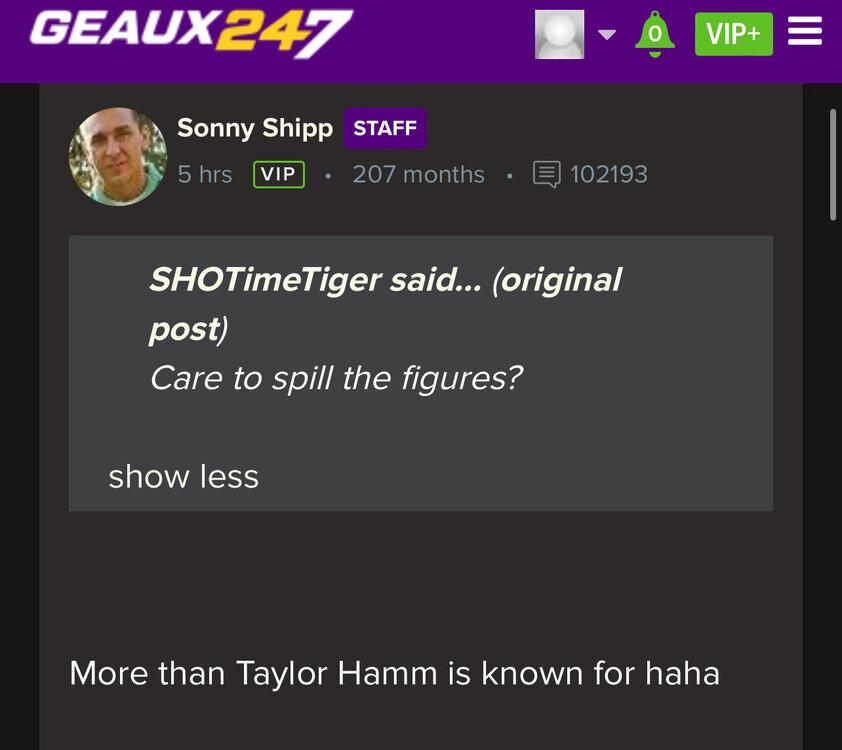Click the reply count speech bubble icon
Viewport: 842px width, 750px height.
click(546, 174)
